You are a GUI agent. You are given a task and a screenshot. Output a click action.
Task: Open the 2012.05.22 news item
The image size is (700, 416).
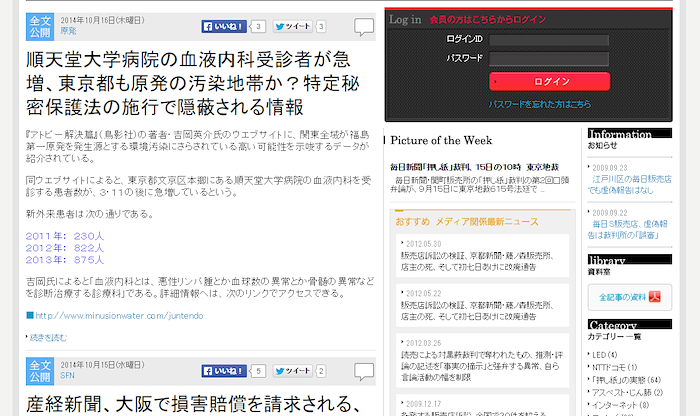click(482, 305)
